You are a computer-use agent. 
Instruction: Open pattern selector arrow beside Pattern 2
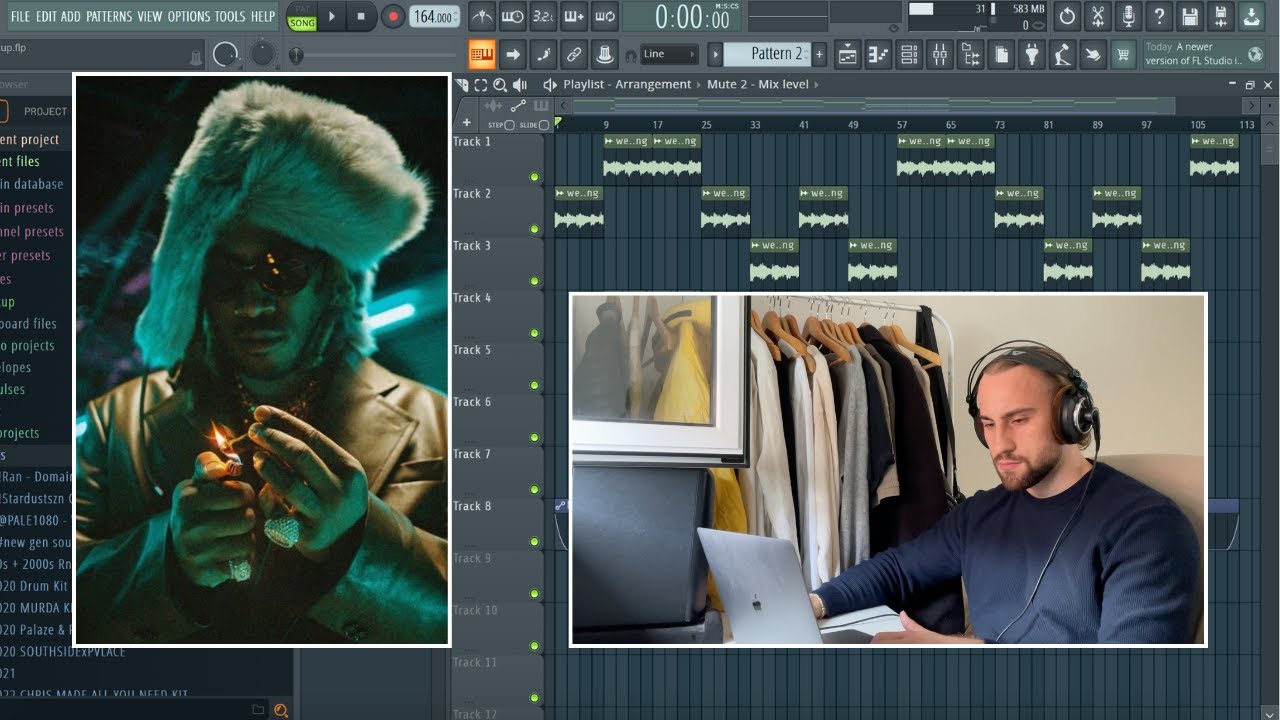[x=715, y=54]
